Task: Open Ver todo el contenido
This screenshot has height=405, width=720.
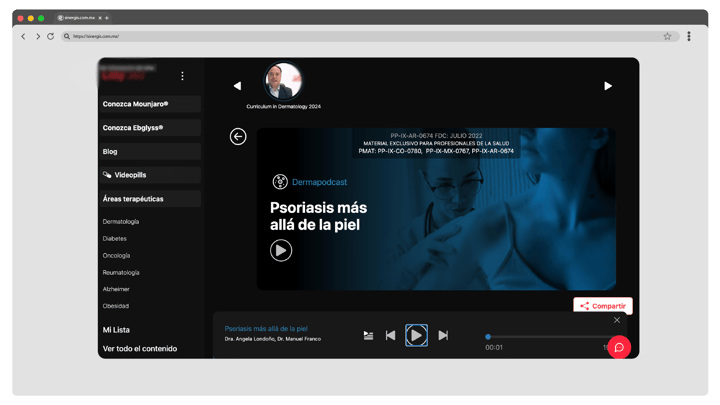Action: point(140,349)
